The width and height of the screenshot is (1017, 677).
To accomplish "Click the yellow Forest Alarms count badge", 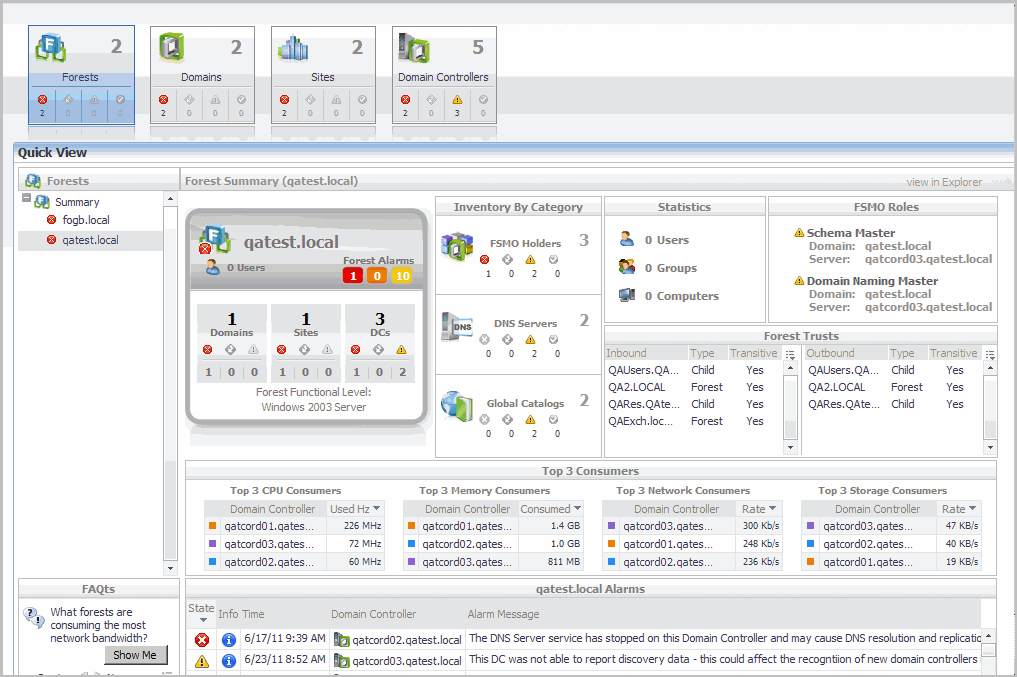I will pos(402,277).
